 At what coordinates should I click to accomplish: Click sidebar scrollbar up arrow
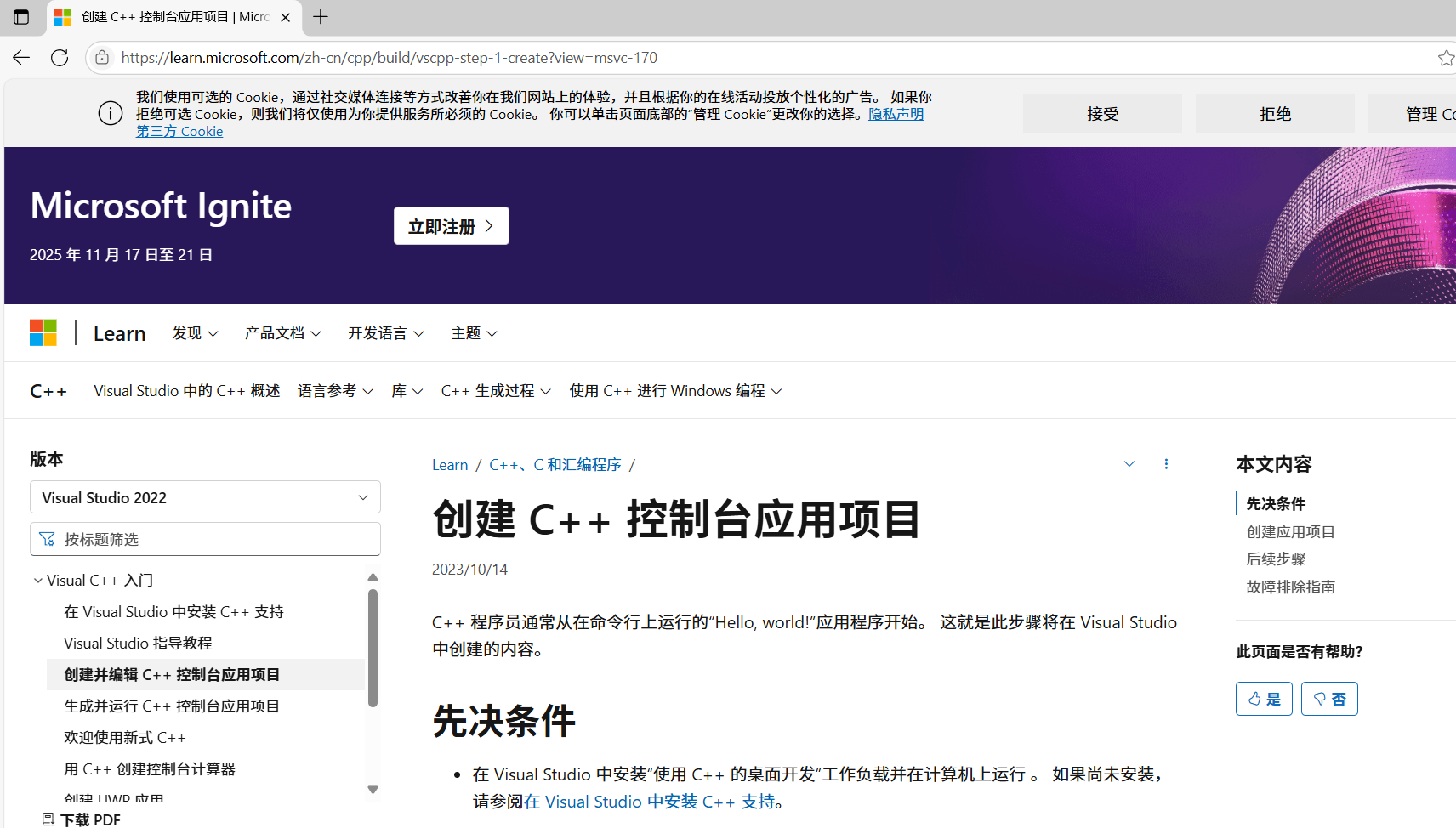(x=373, y=577)
